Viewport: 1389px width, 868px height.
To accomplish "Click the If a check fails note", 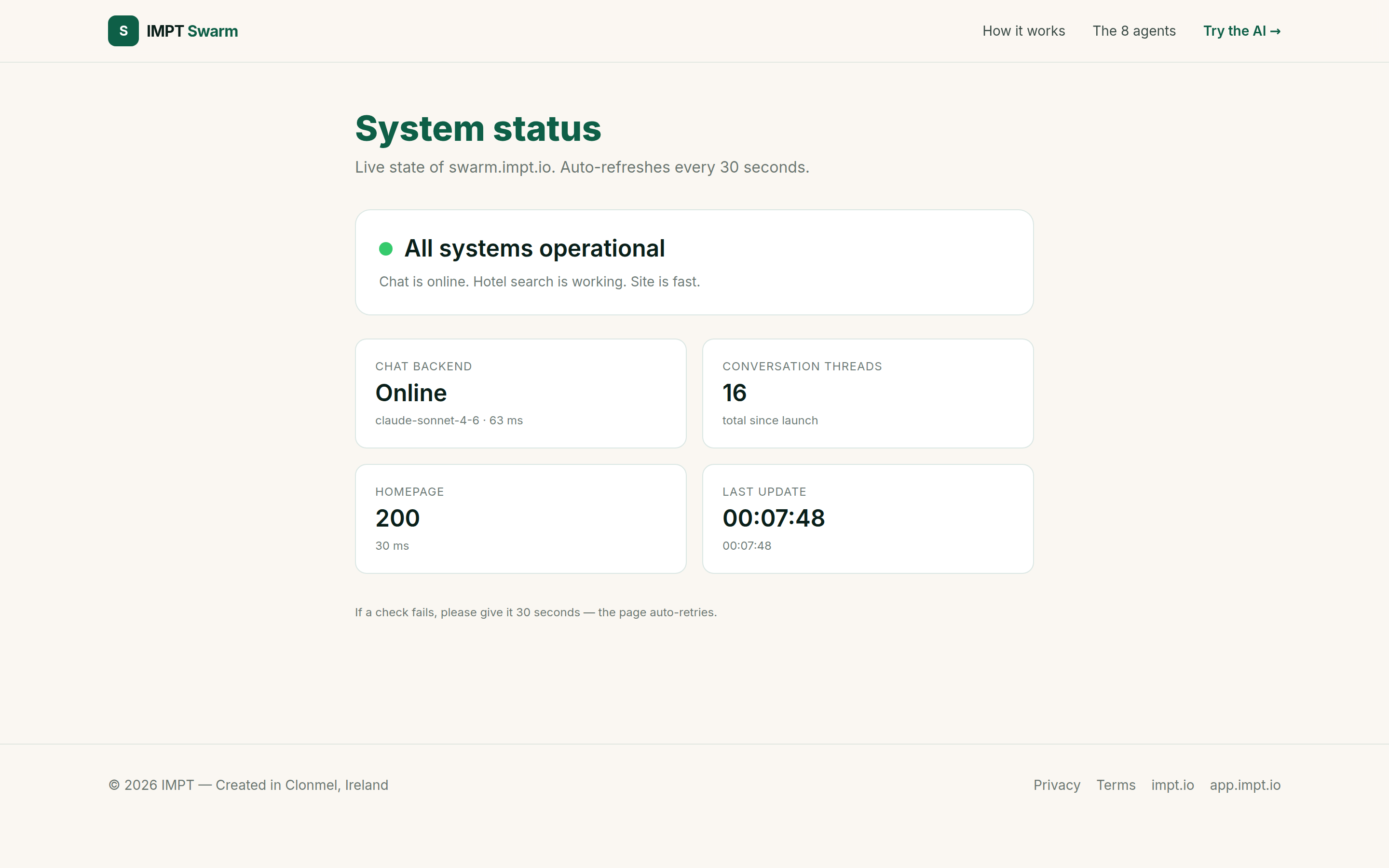I will point(535,612).
